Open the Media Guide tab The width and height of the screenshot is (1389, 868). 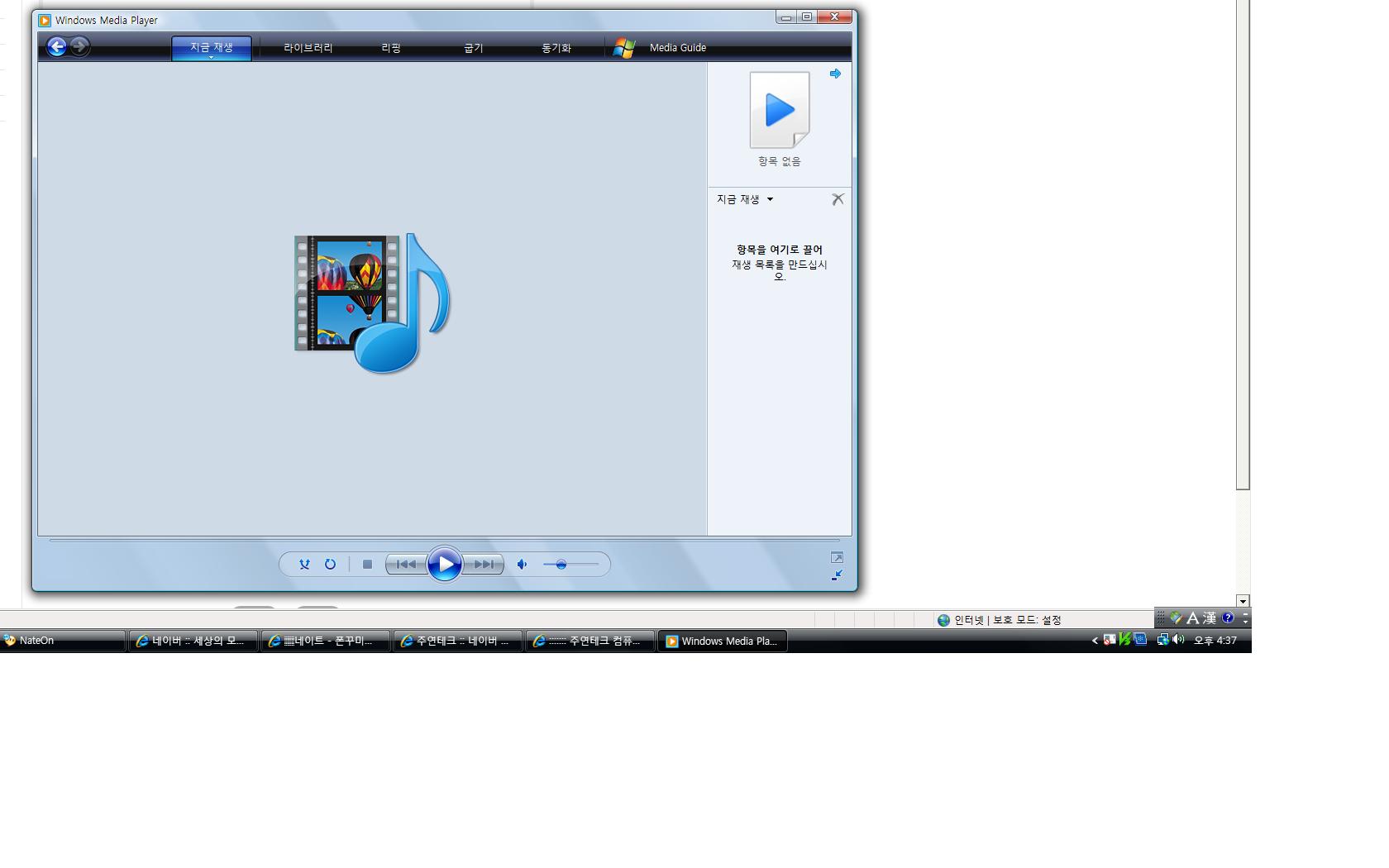pyautogui.click(x=678, y=48)
